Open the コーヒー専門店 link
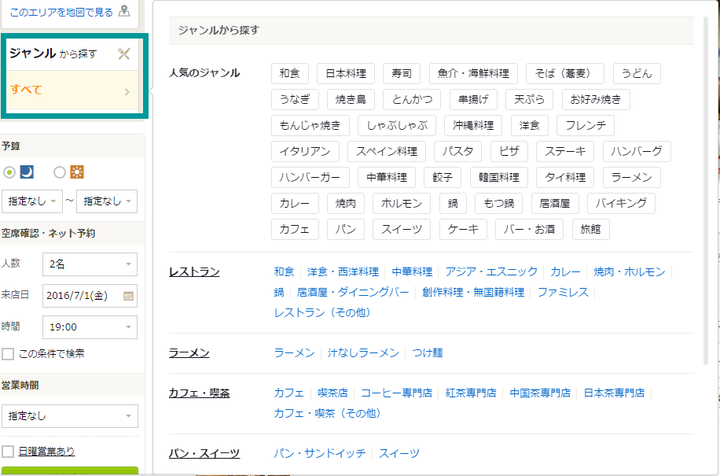The height and width of the screenshot is (476, 720). 397,393
